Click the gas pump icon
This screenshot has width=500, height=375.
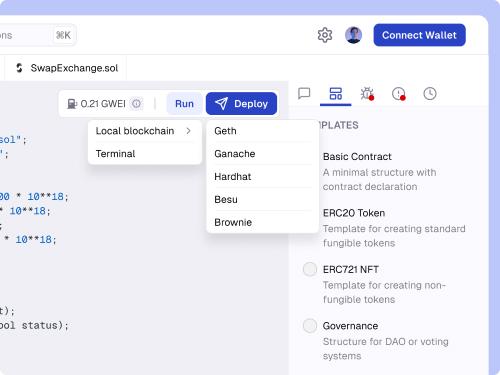[72, 104]
